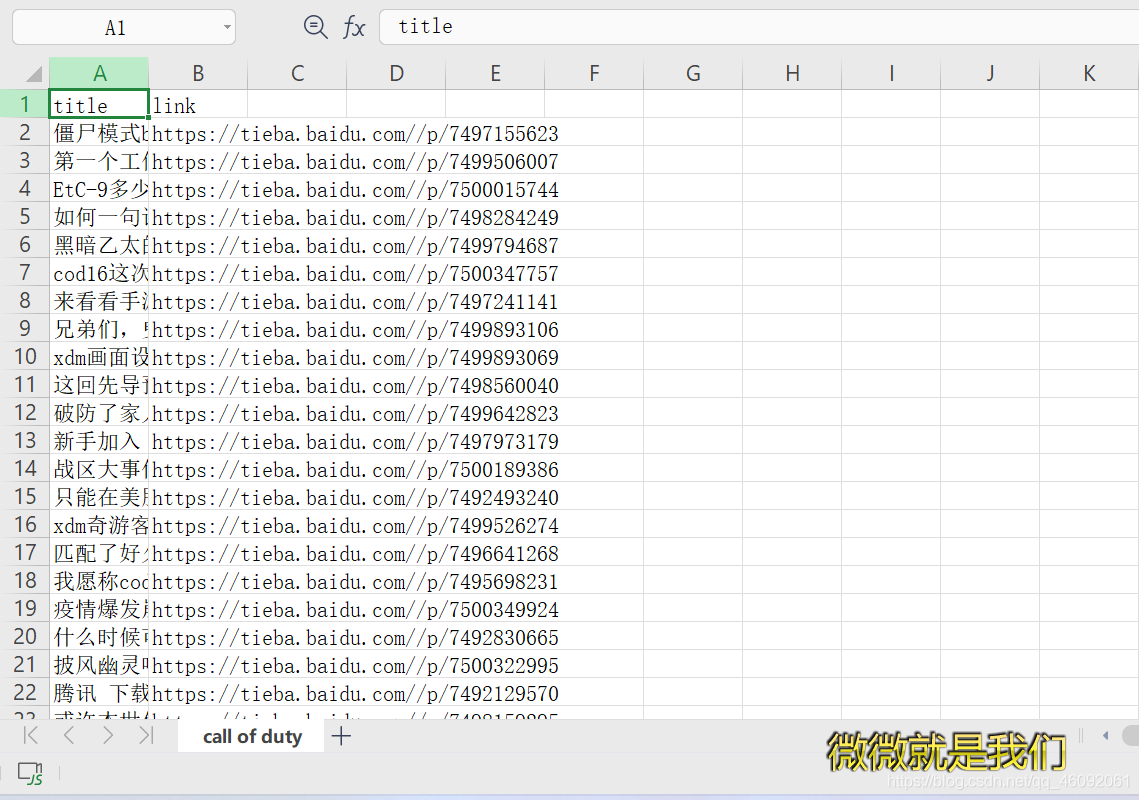
Task: Click the link ending 7500349924
Action: (355, 609)
